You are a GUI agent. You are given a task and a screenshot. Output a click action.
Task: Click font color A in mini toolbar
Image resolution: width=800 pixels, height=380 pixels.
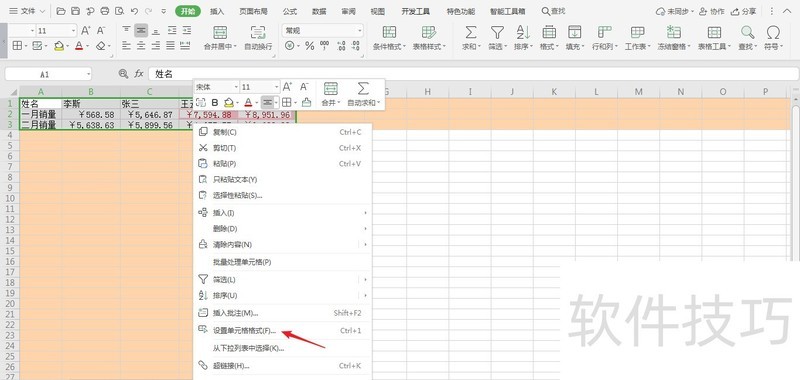coord(248,103)
